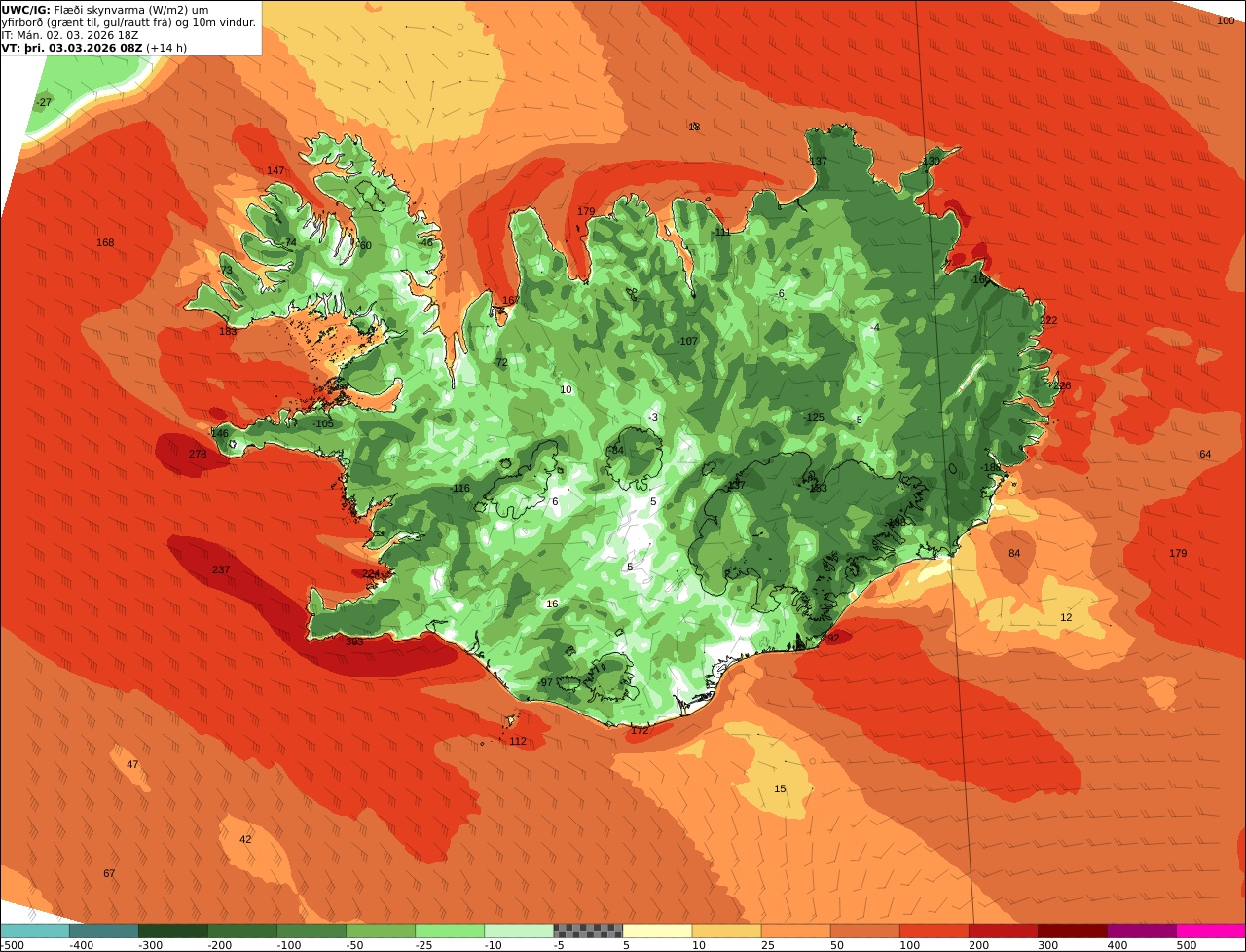Click the map value '-125'
Image resolution: width=1246 pixels, height=952 pixels.
pos(814,417)
